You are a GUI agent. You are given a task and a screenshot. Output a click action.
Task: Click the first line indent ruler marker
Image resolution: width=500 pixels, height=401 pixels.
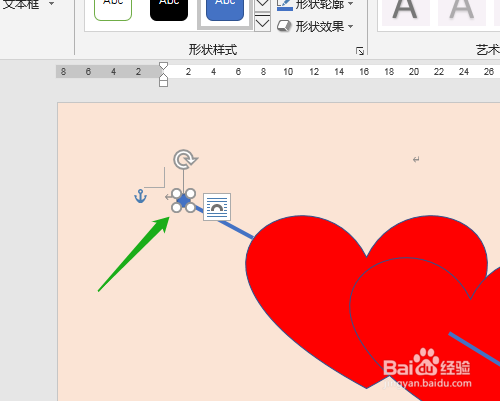click(163, 66)
